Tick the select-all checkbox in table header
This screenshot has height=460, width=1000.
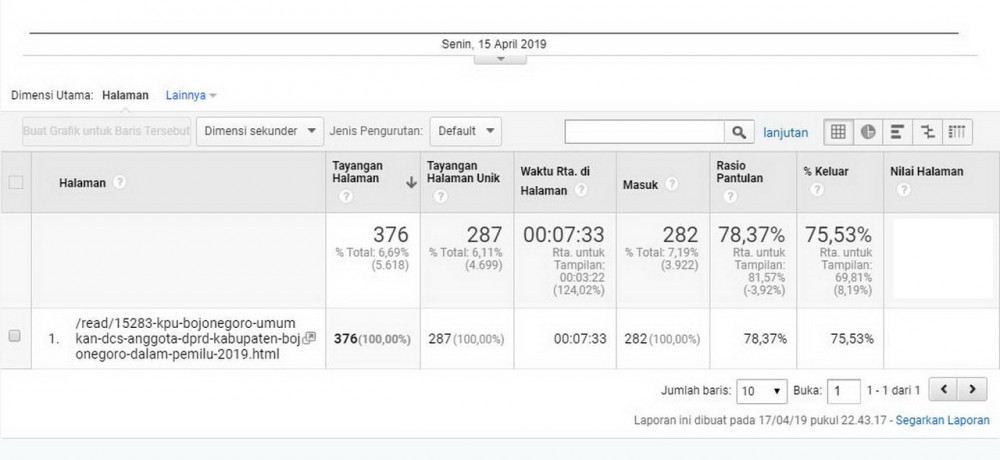(15, 182)
